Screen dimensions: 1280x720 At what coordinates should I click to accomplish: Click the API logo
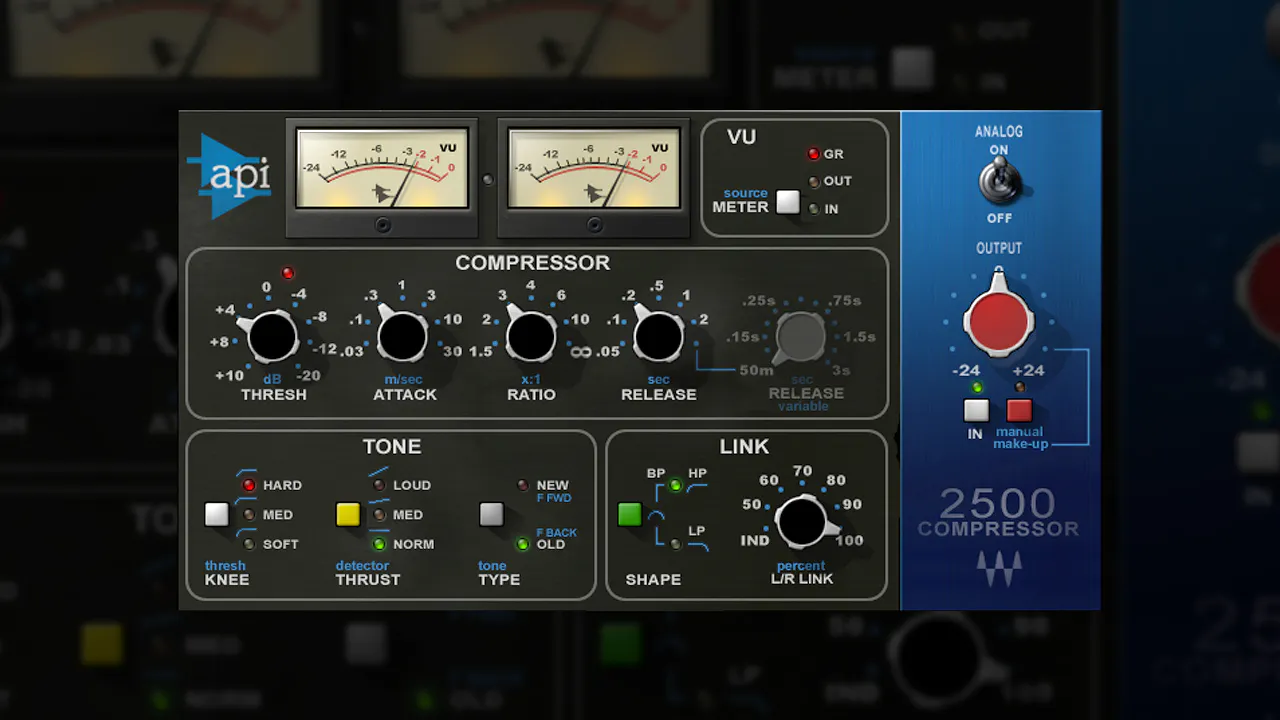pos(229,178)
